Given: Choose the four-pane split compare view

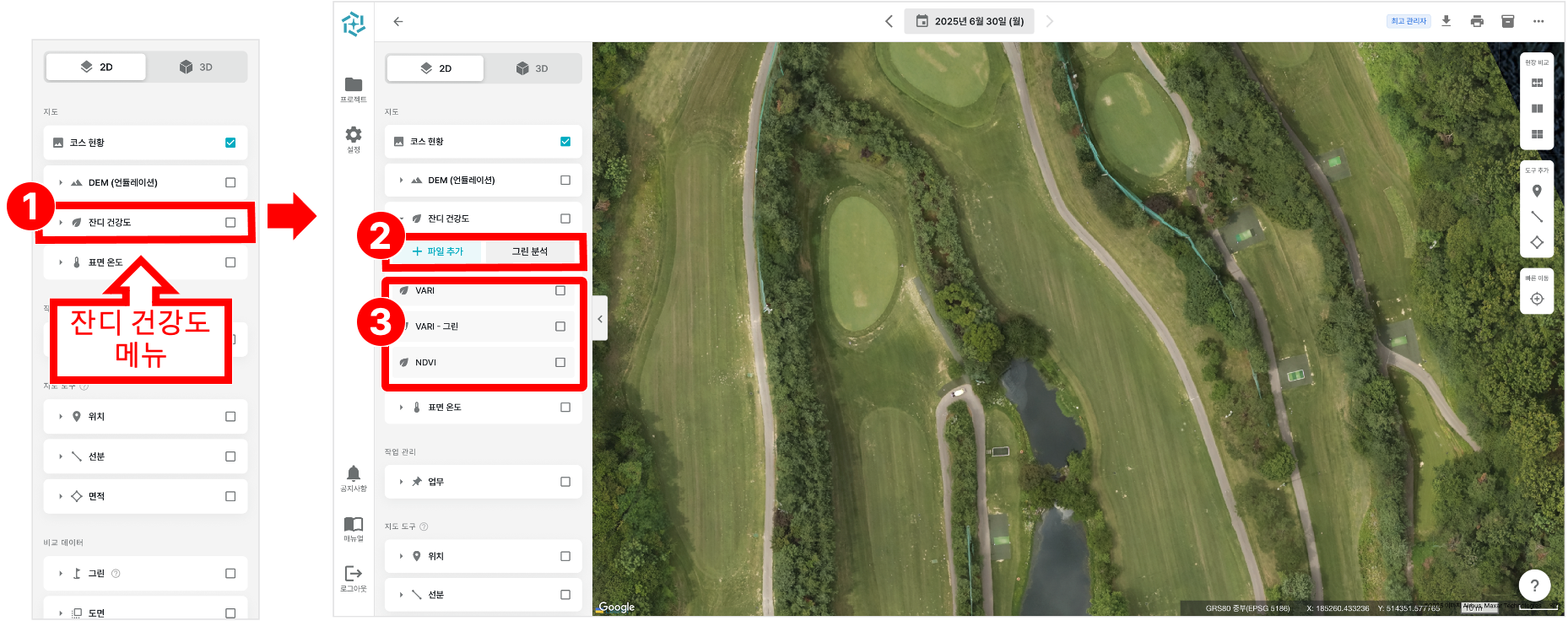Looking at the screenshot, I should pos(1537,134).
